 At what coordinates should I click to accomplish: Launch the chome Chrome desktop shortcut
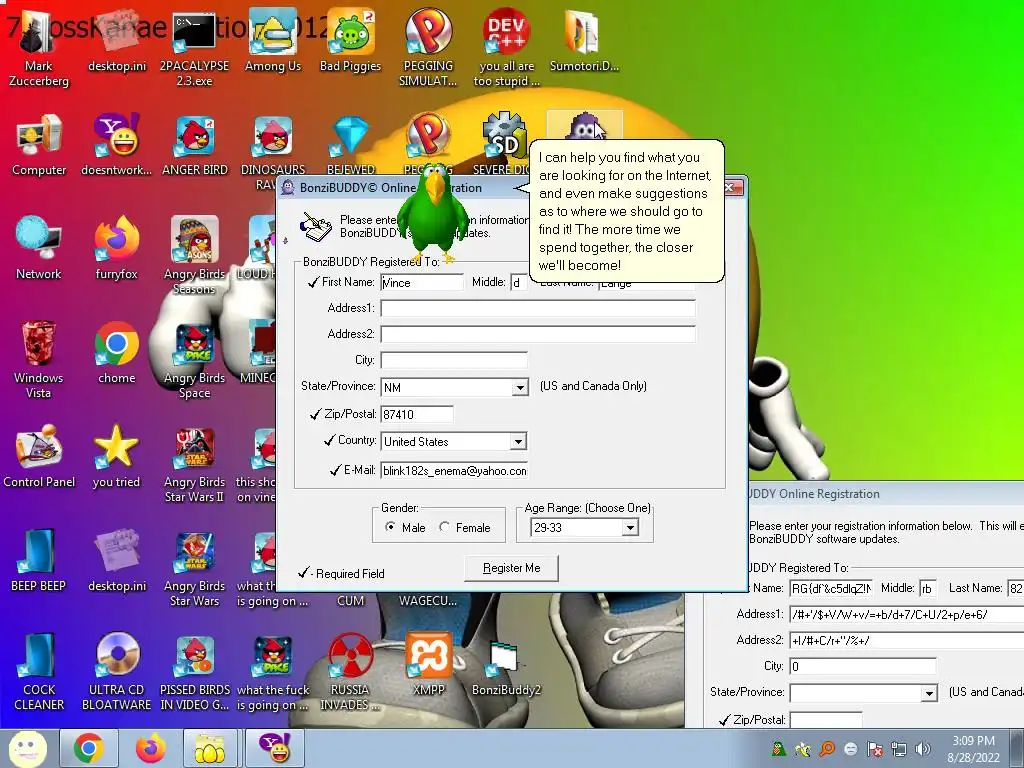point(116,353)
